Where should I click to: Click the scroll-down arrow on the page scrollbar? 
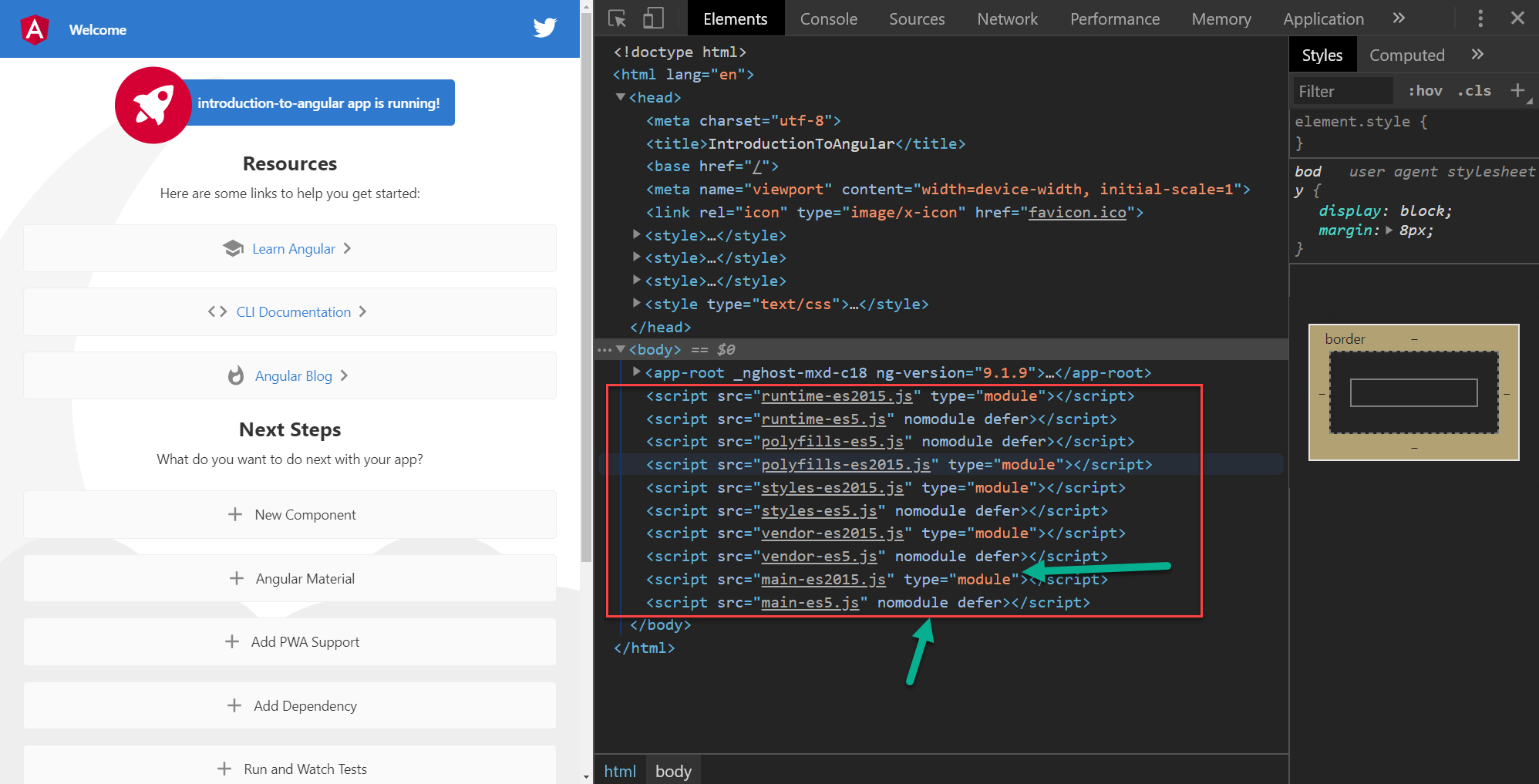click(586, 777)
